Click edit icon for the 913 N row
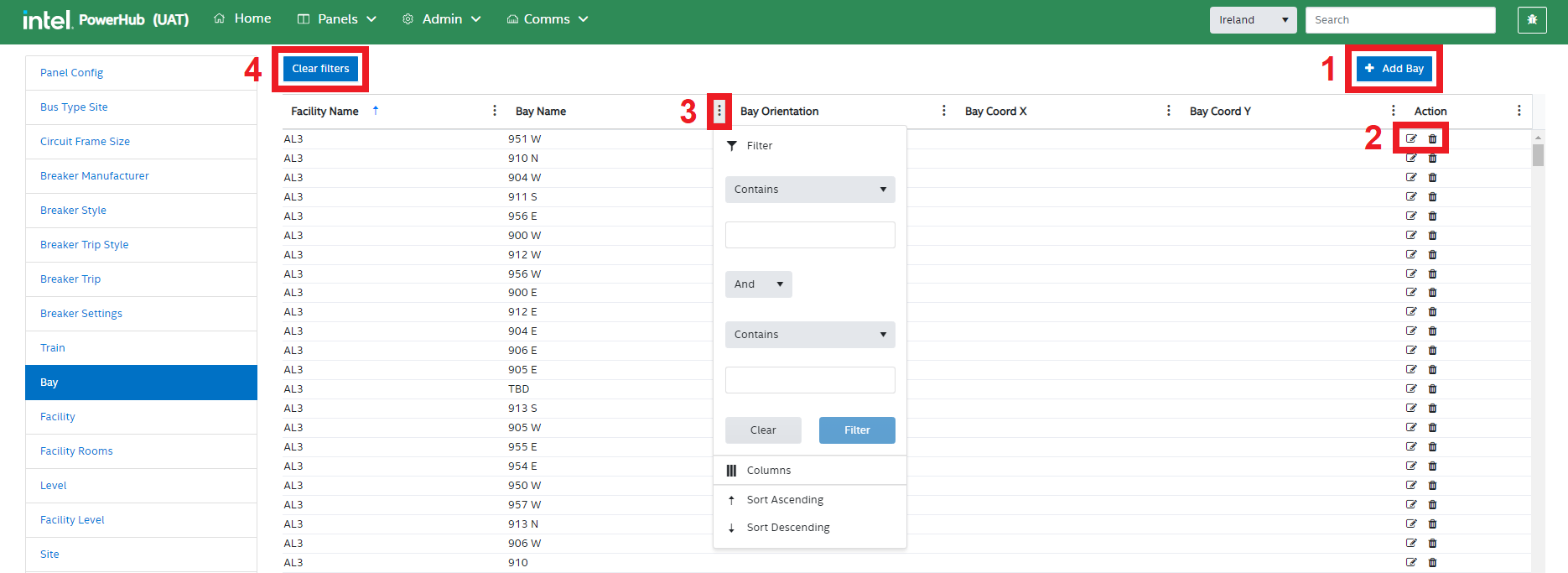1568x573 pixels. click(1411, 524)
